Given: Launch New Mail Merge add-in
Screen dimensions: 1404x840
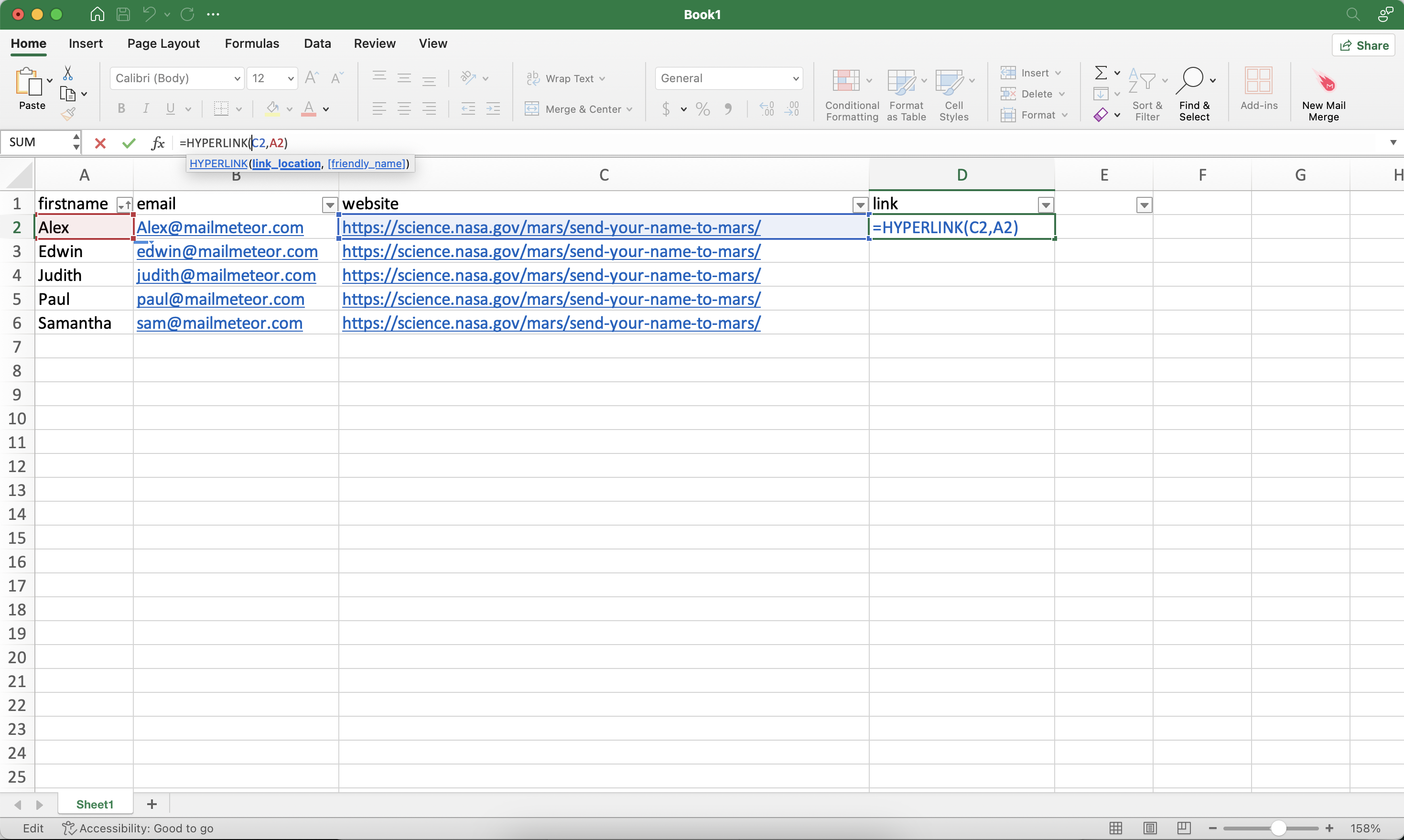Looking at the screenshot, I should tap(1324, 95).
